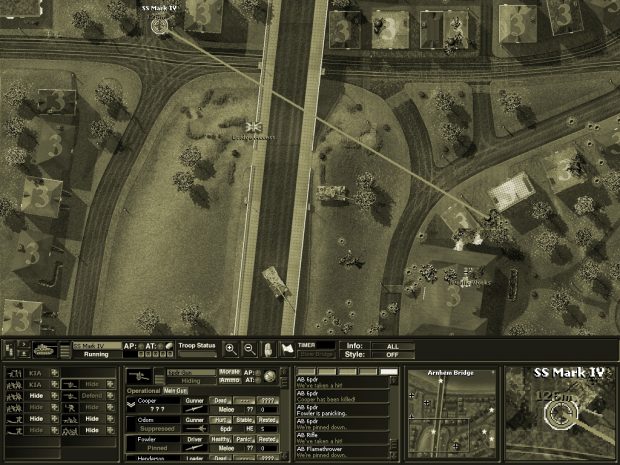Screen dimensions: 620x465
Task: Zoom in the battlefield map
Action: pos(231,350)
